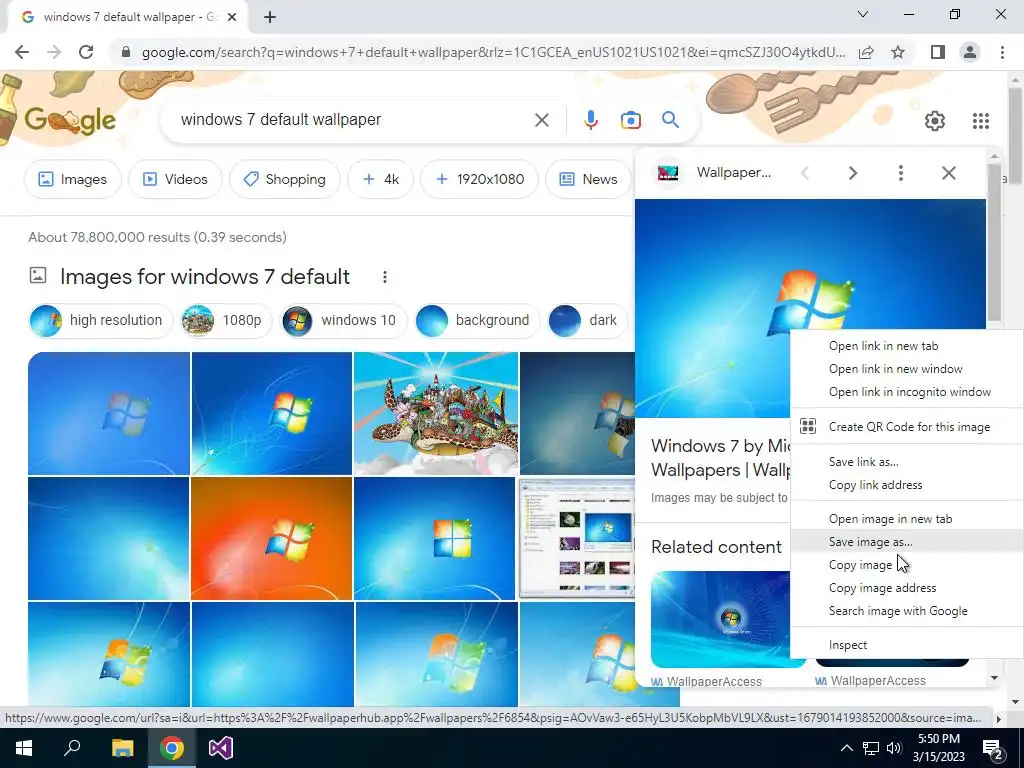Choose Create QR Code for this image
Screen dimensions: 1024x768
[906, 426]
